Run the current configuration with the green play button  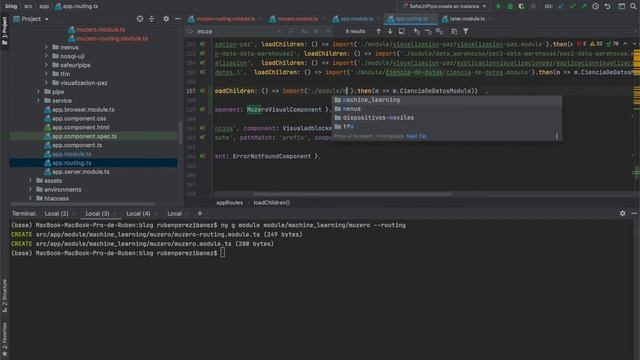[498, 7]
